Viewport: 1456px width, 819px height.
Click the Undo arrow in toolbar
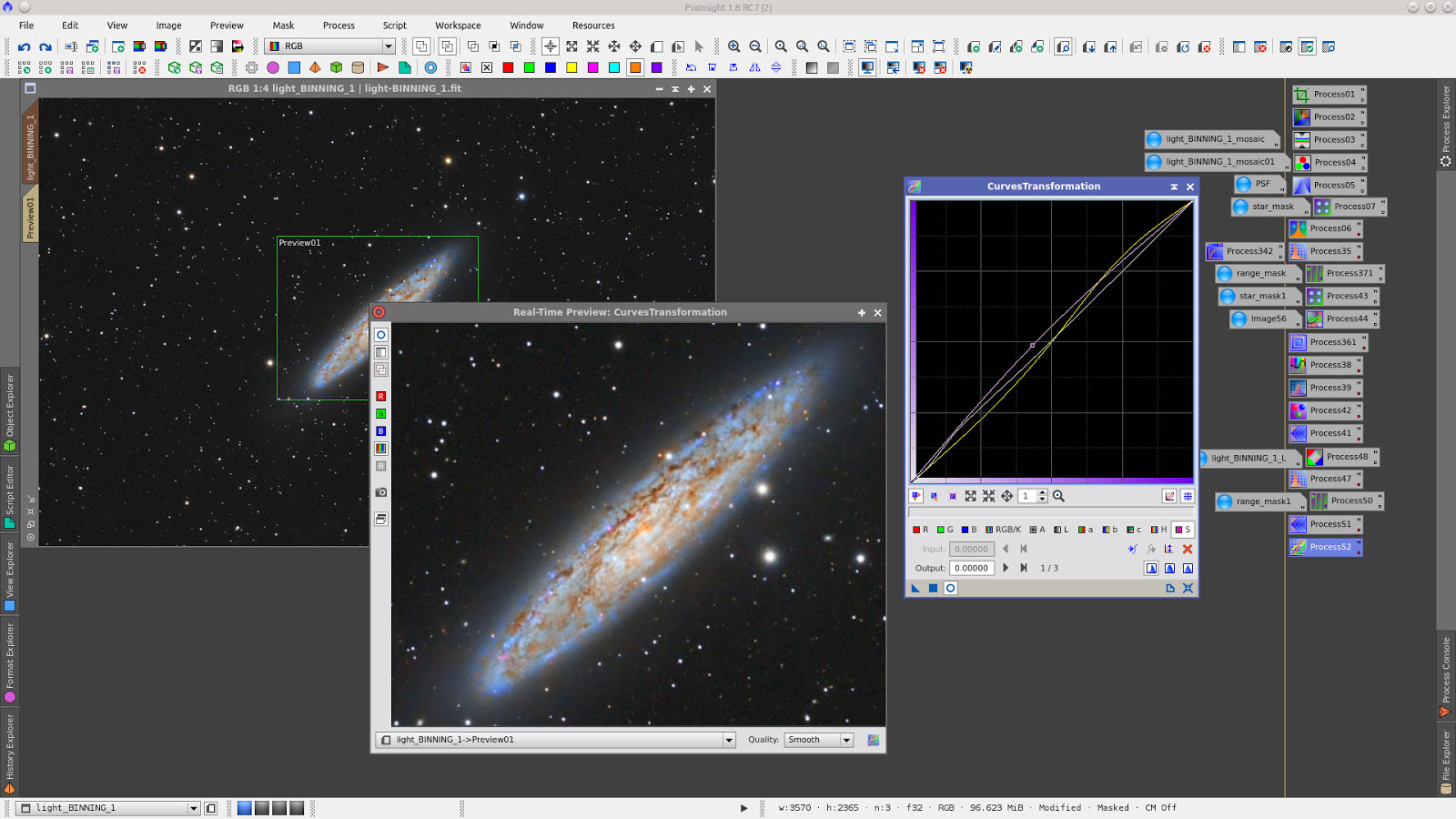coord(24,46)
